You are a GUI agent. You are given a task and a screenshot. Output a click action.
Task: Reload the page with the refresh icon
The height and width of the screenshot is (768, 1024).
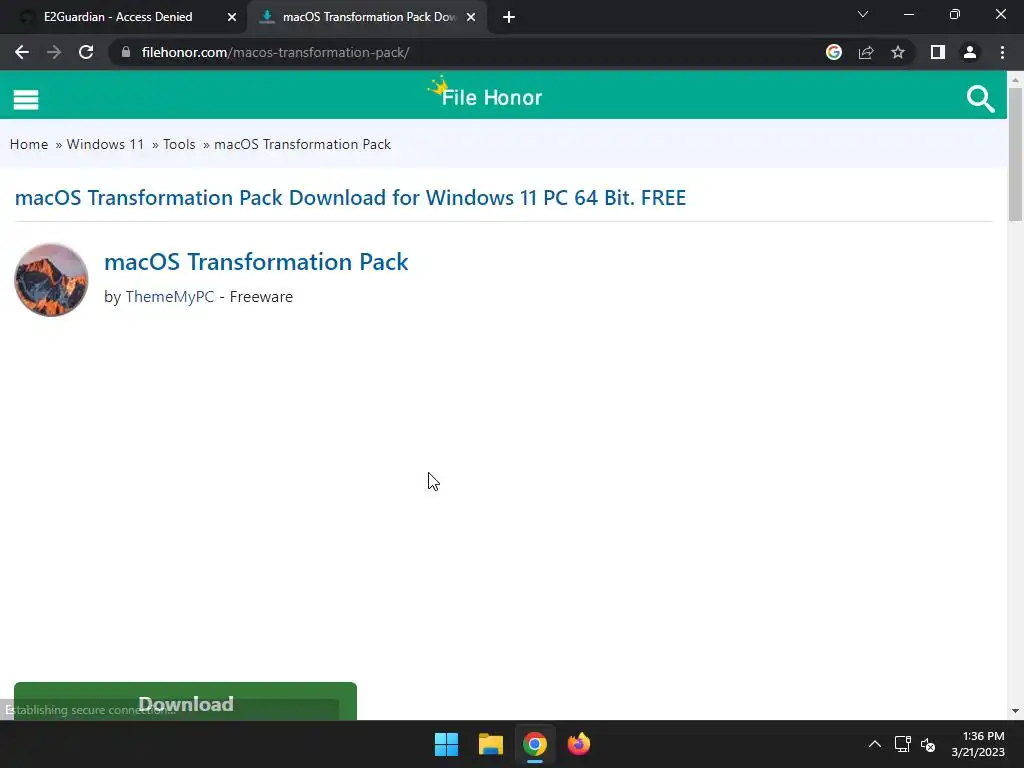coord(86,52)
